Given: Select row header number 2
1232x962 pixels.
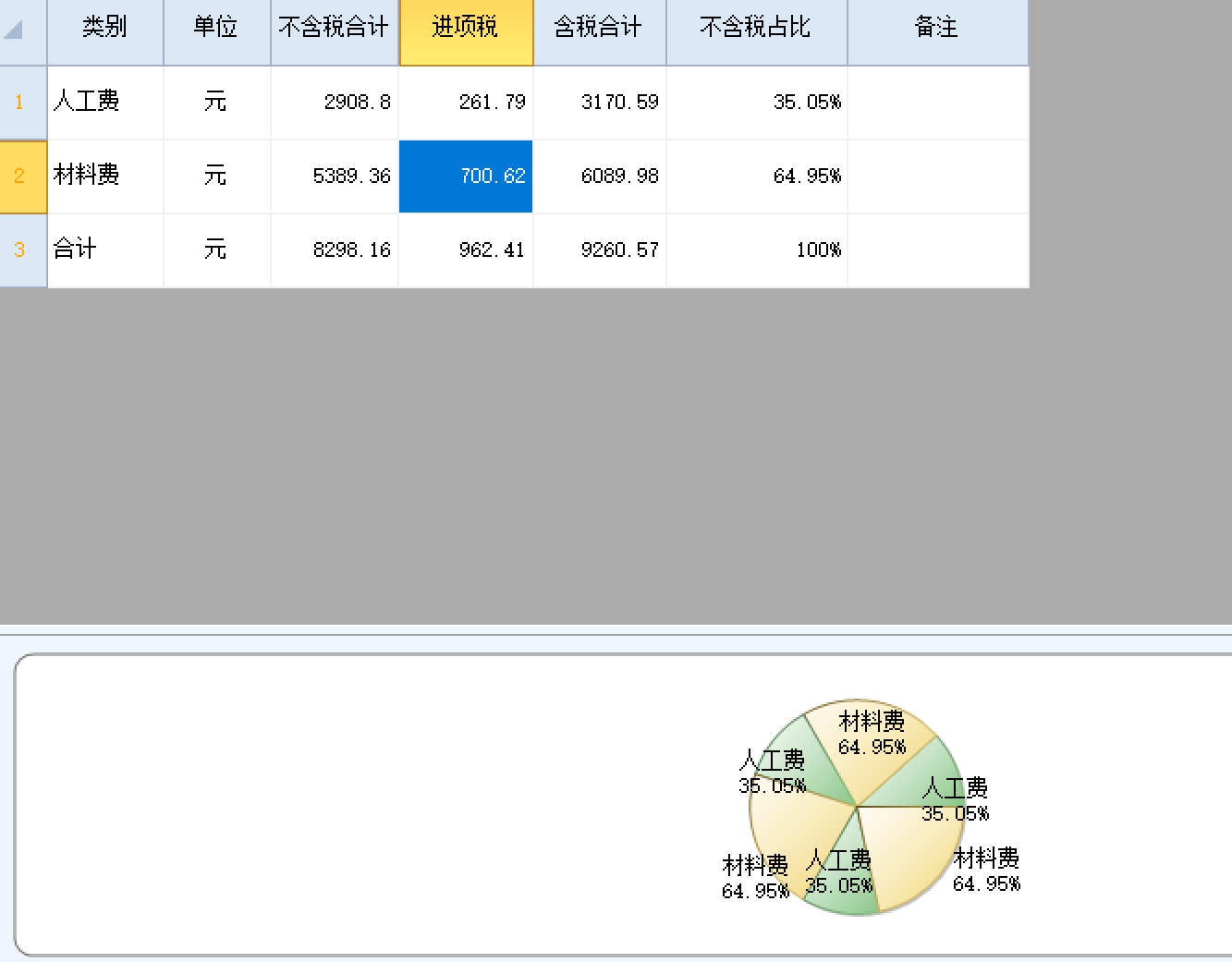Looking at the screenshot, I should tap(23, 177).
